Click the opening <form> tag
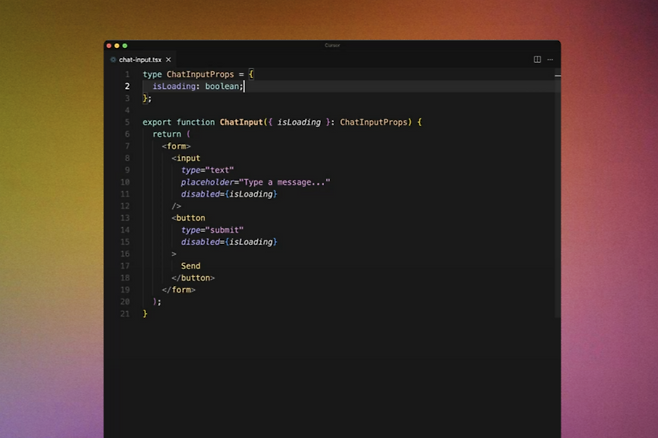This screenshot has width=658, height=438. pos(176,146)
